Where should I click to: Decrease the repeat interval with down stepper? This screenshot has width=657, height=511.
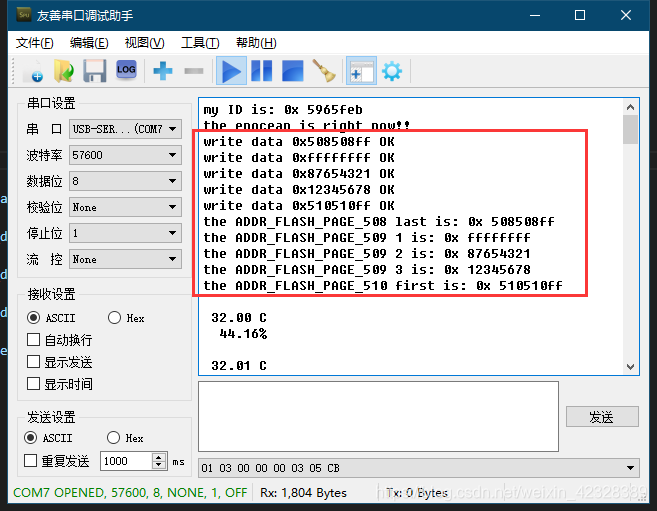pos(159,465)
